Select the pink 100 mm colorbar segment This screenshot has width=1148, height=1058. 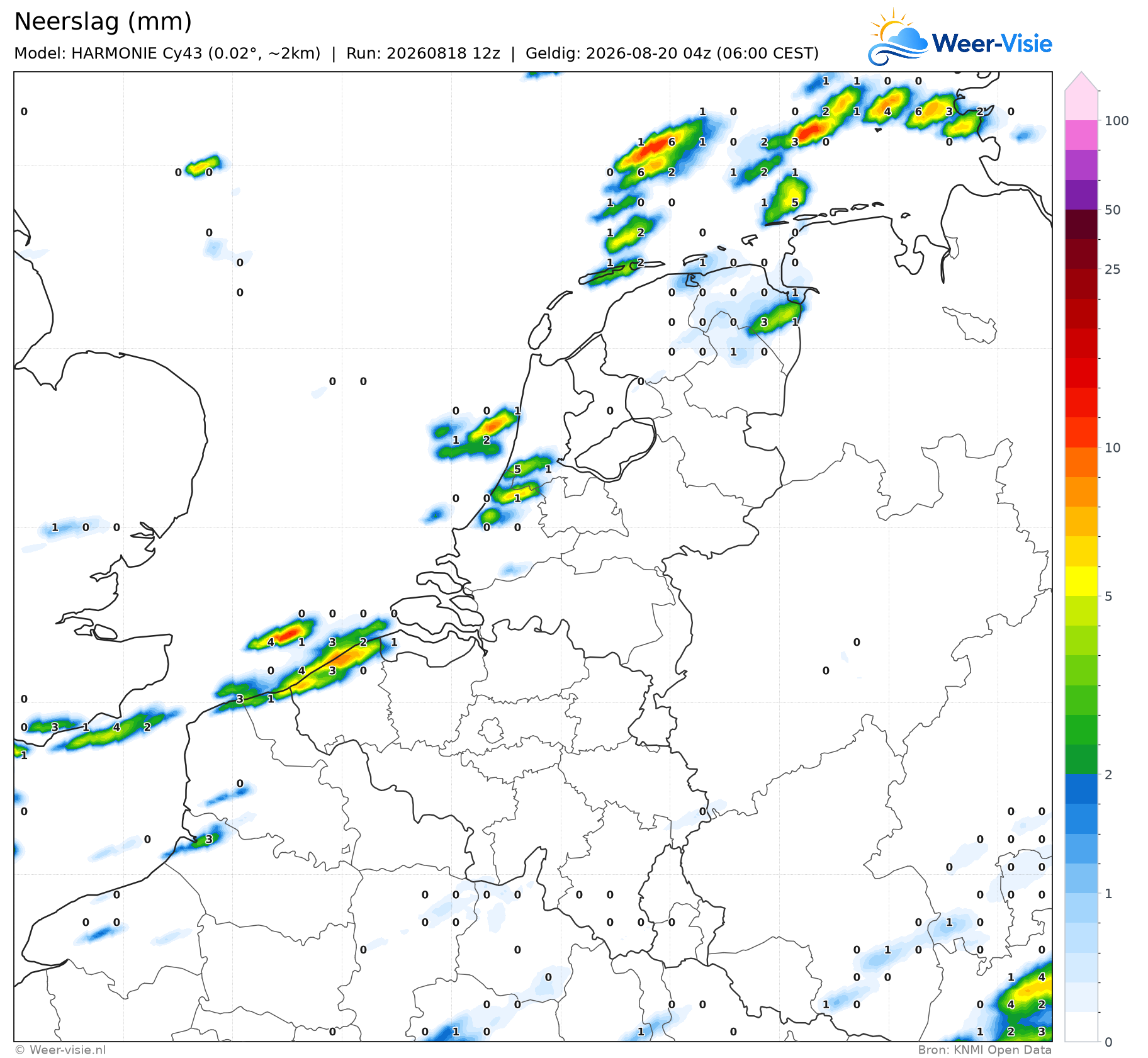[1081, 135]
